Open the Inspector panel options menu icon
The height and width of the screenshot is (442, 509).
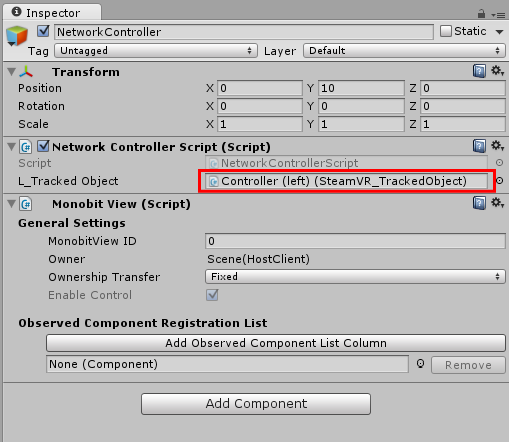click(x=498, y=15)
